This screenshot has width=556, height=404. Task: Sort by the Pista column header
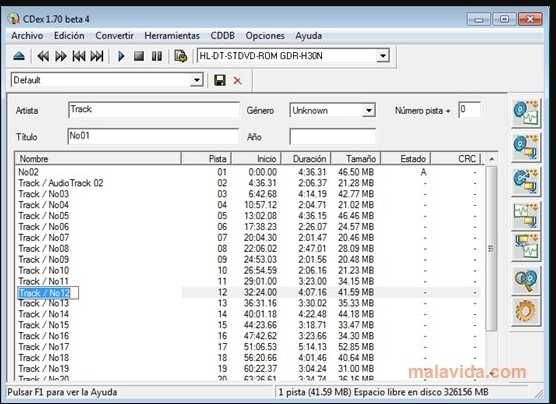pyautogui.click(x=206, y=159)
